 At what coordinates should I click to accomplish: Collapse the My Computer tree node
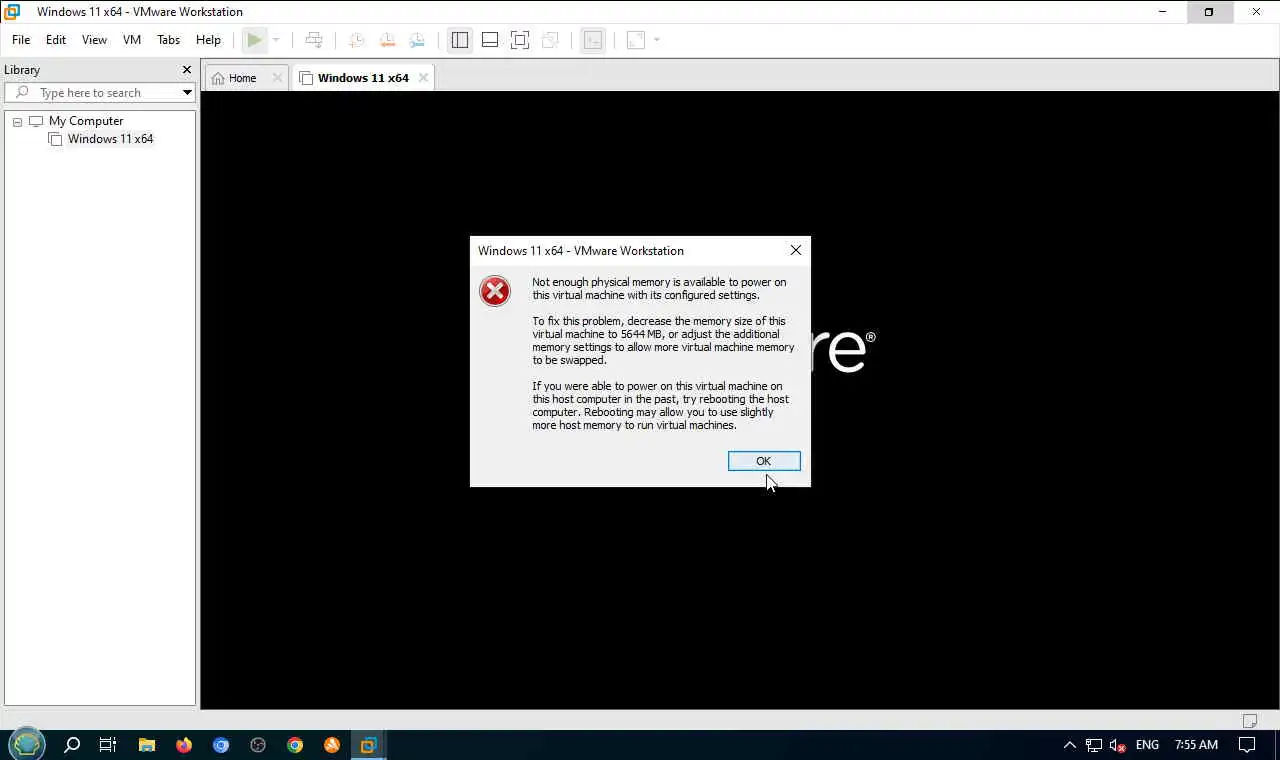point(17,121)
